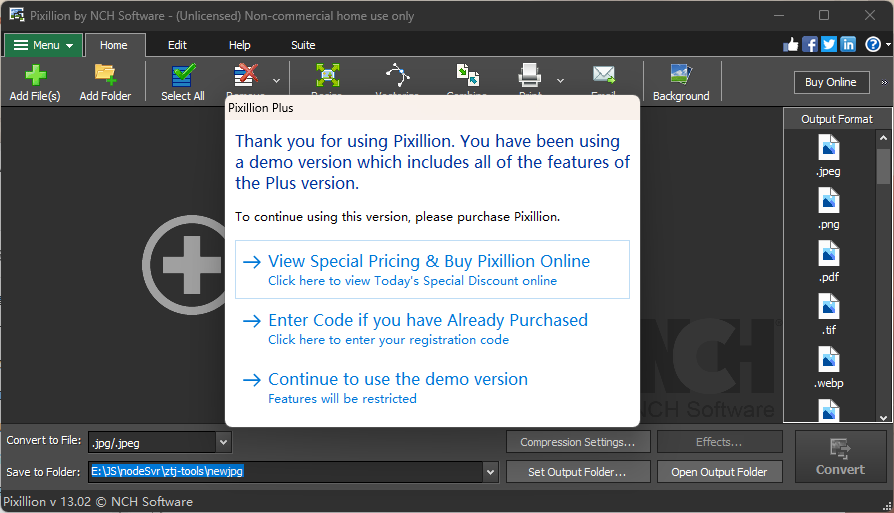894x513 pixels.
Task: Open the Suite tab
Action: (303, 45)
